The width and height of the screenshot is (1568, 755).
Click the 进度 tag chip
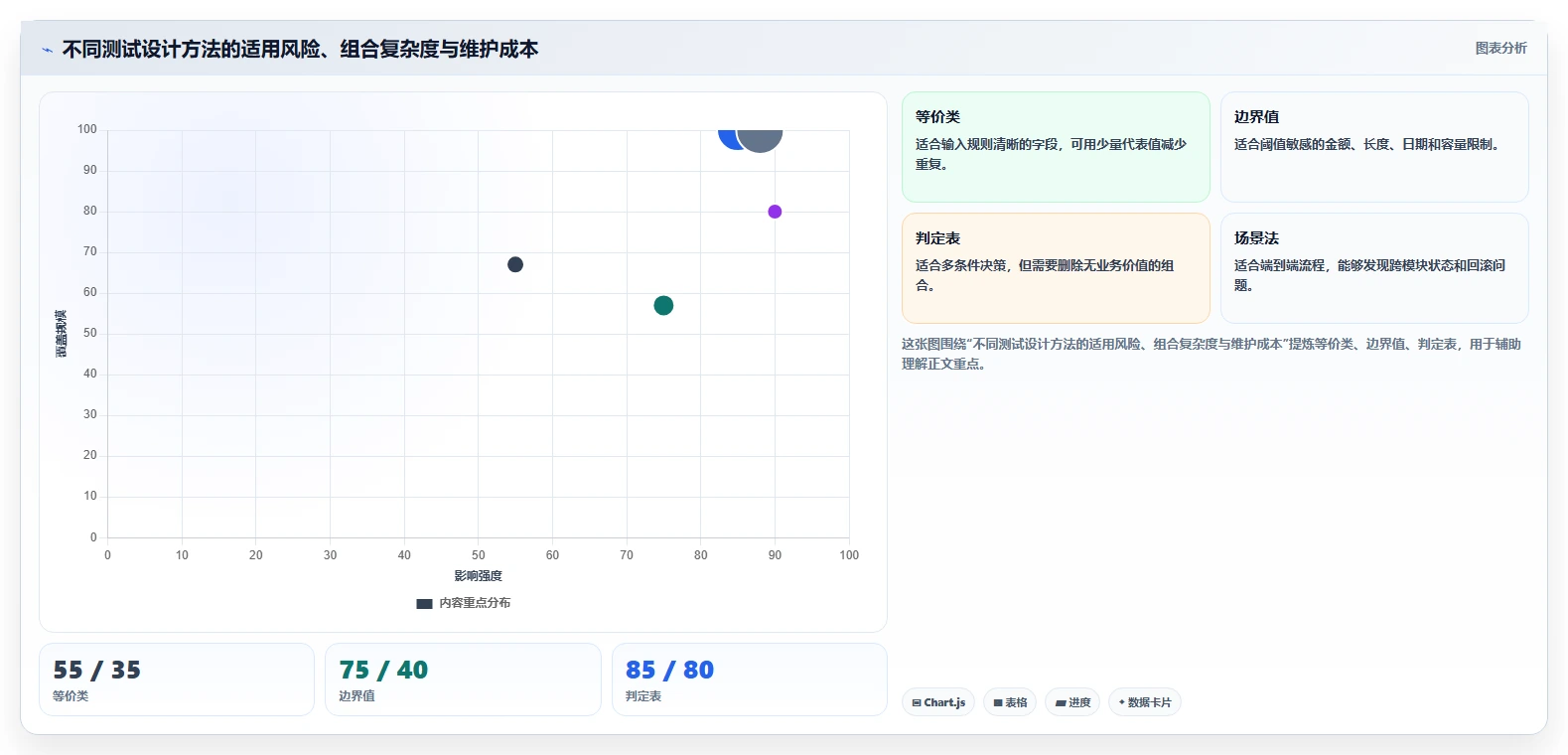[x=1072, y=702]
